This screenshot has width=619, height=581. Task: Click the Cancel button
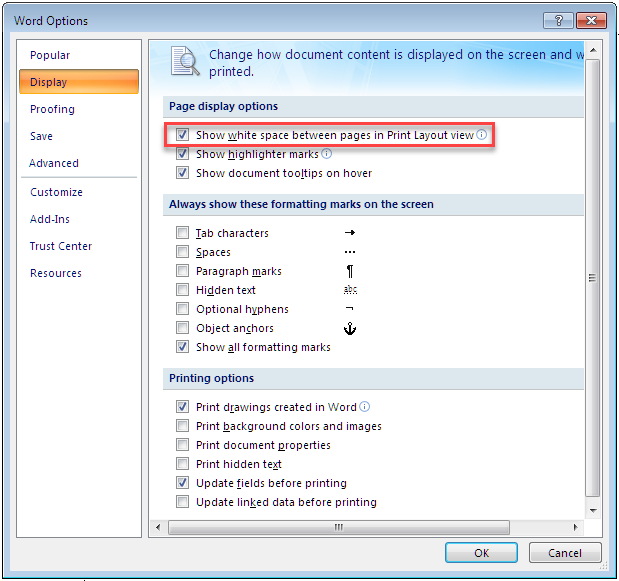tap(564, 553)
